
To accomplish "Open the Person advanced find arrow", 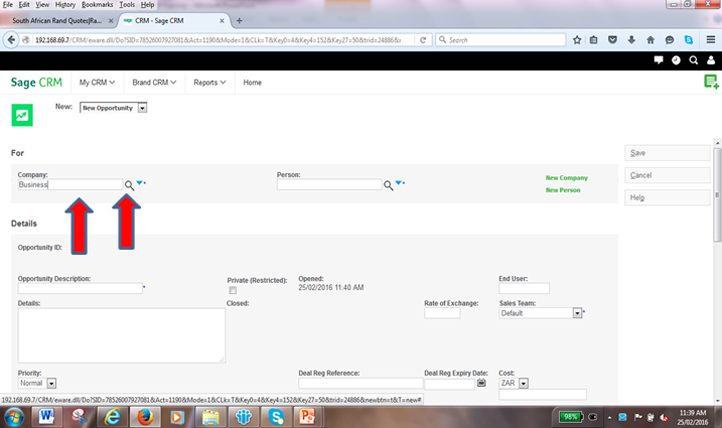I will click(x=399, y=183).
